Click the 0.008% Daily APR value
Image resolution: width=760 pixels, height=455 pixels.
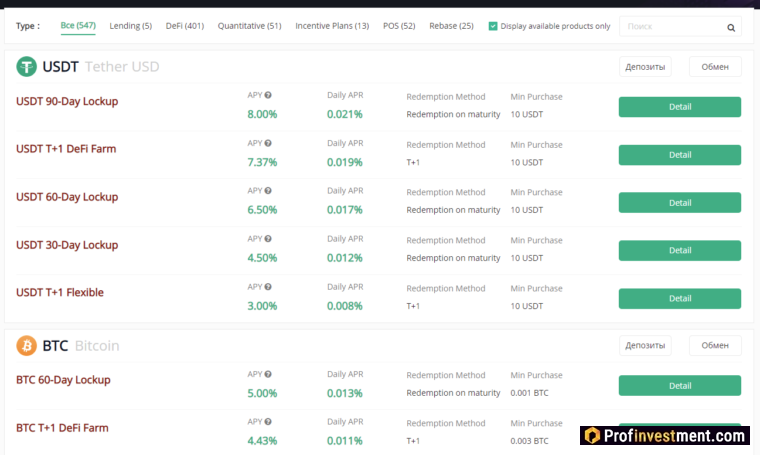click(345, 306)
